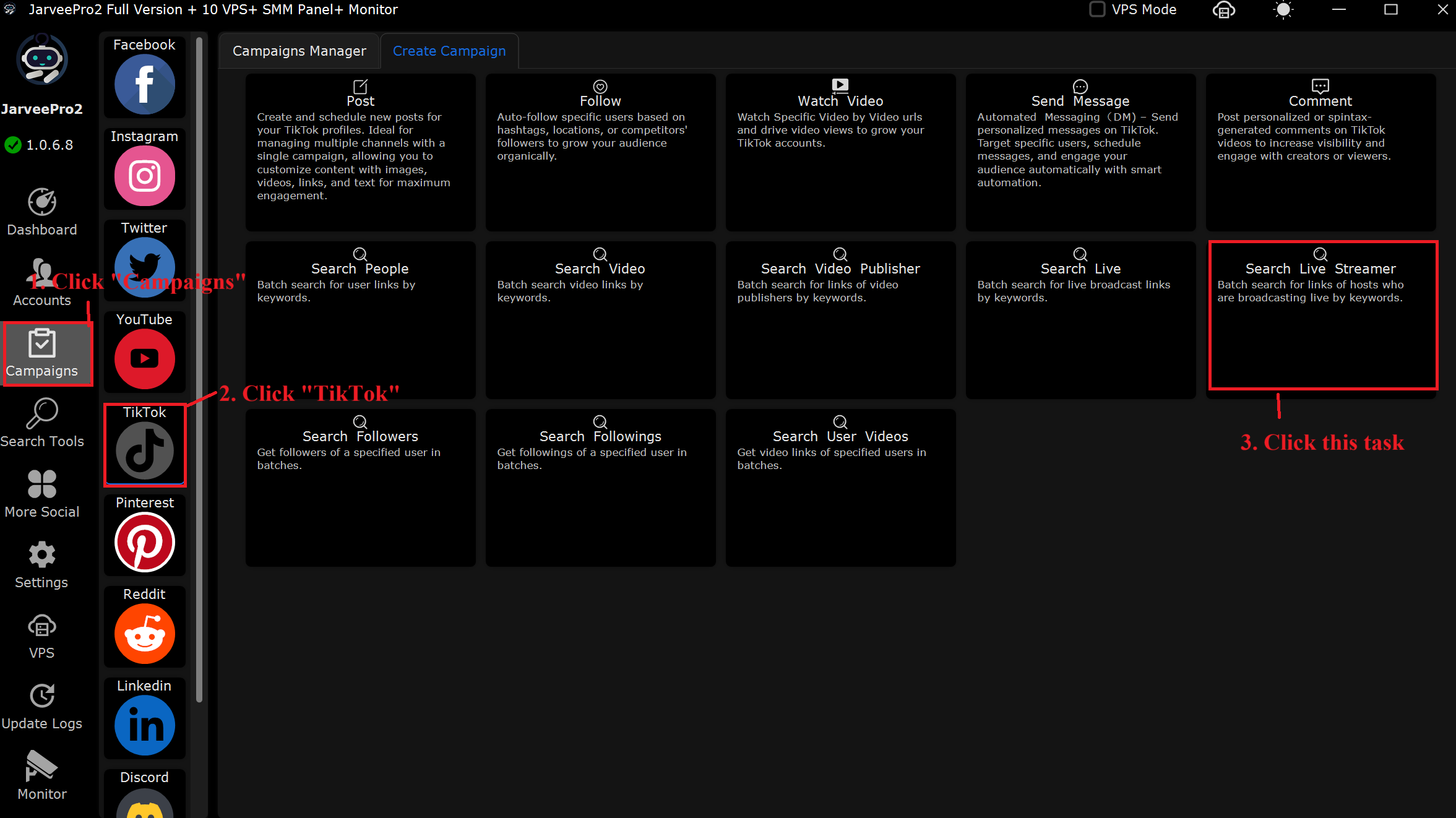Open VPS section in sidebar
The height and width of the screenshot is (818, 1456).
point(42,635)
